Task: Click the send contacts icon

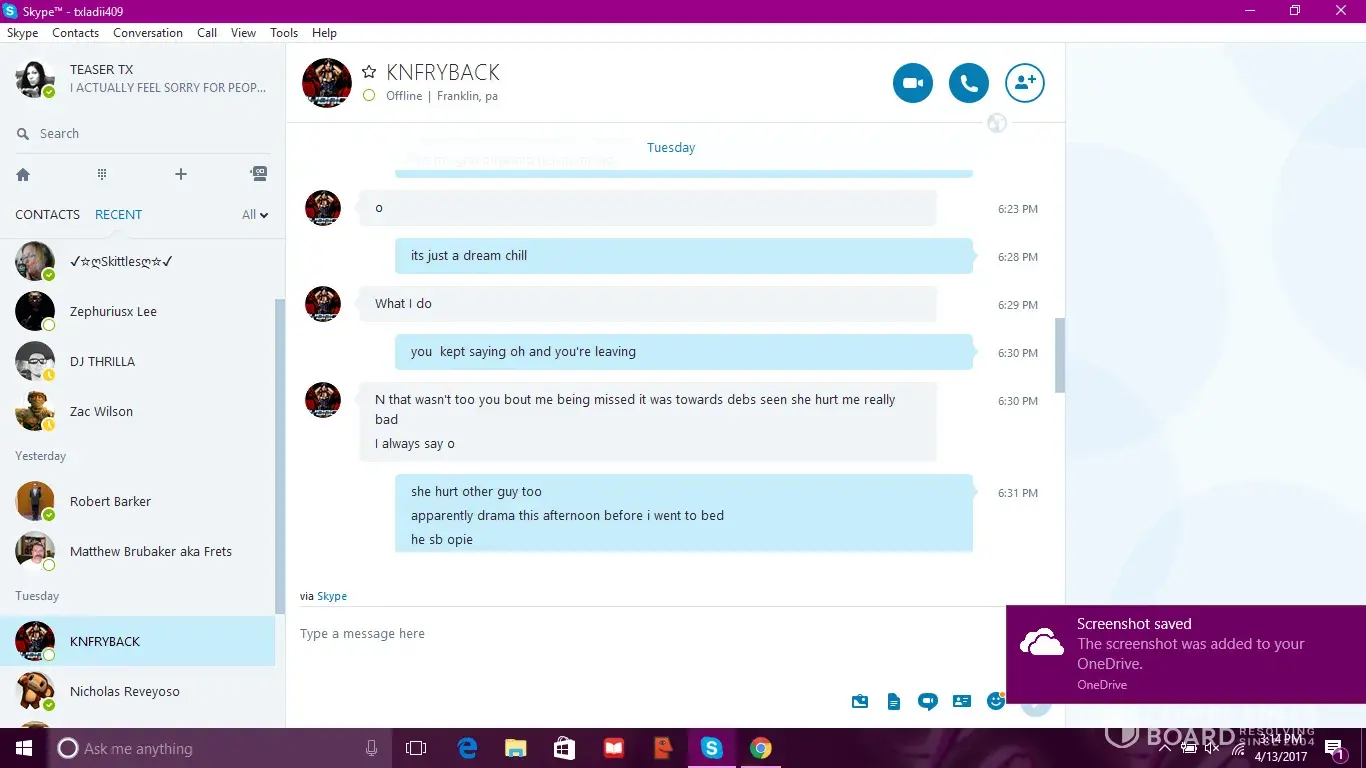Action: point(962,702)
